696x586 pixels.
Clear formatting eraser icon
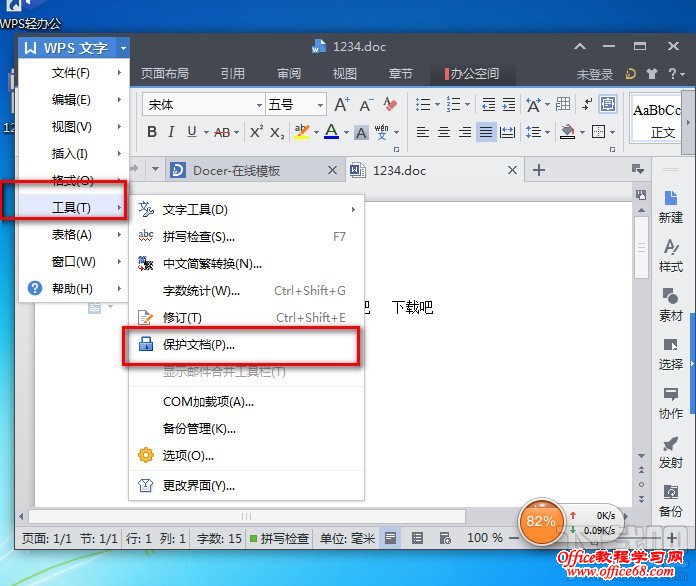point(390,104)
